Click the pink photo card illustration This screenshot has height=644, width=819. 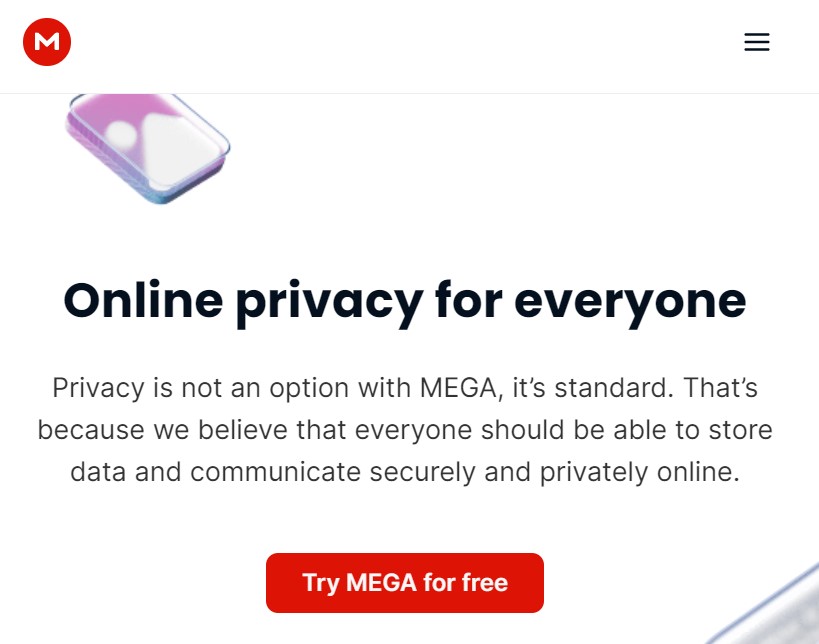pyautogui.click(x=148, y=149)
